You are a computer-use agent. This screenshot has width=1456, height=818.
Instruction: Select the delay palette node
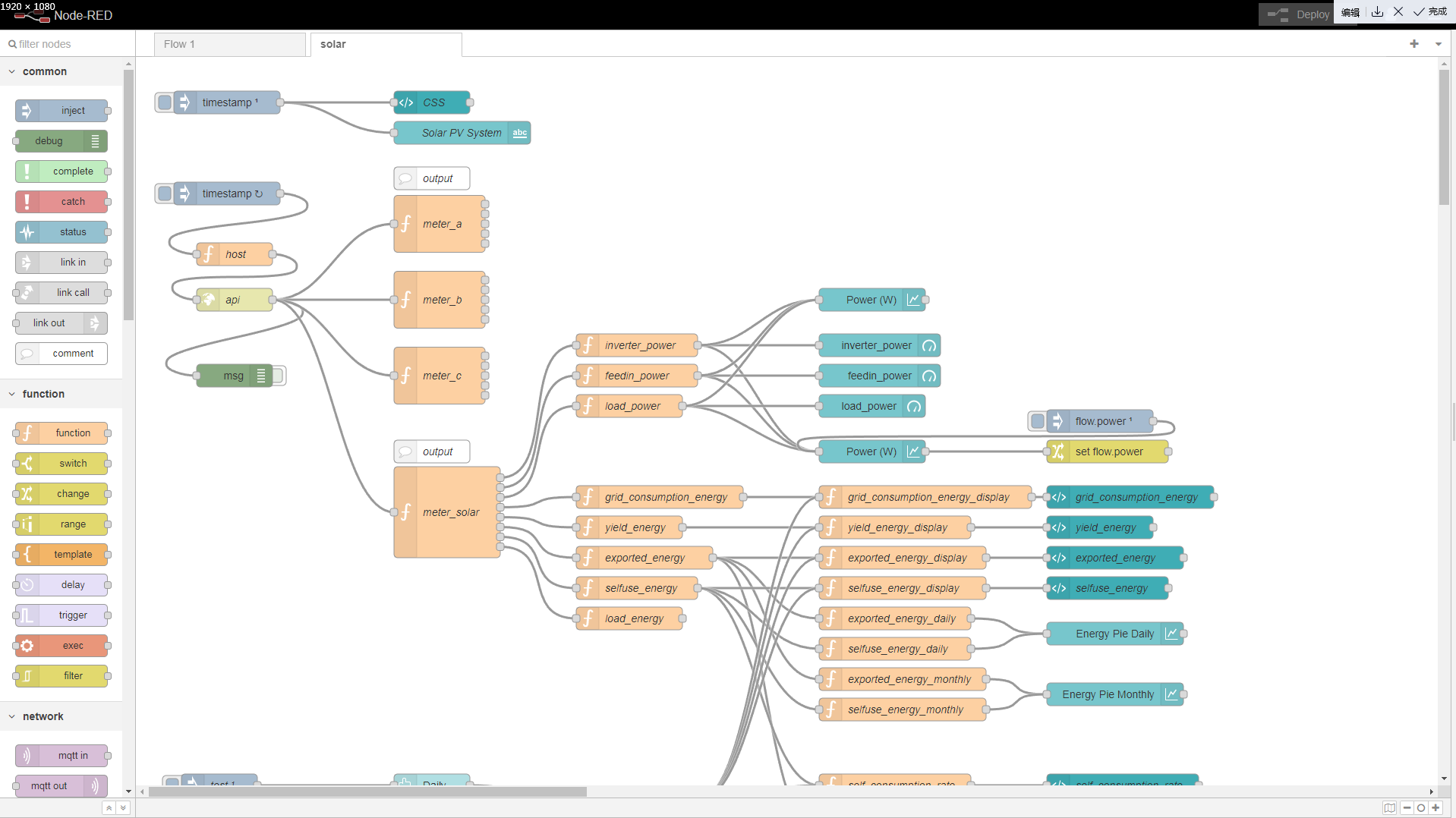(61, 585)
